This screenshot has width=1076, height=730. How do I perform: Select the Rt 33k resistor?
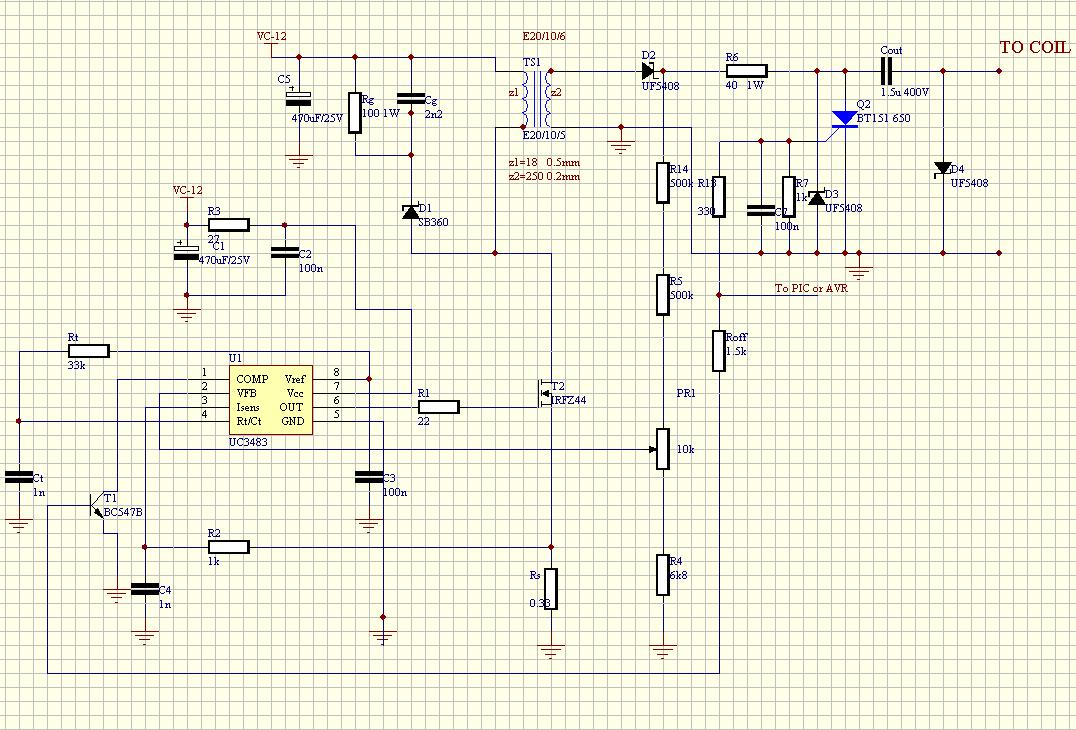coord(89,351)
